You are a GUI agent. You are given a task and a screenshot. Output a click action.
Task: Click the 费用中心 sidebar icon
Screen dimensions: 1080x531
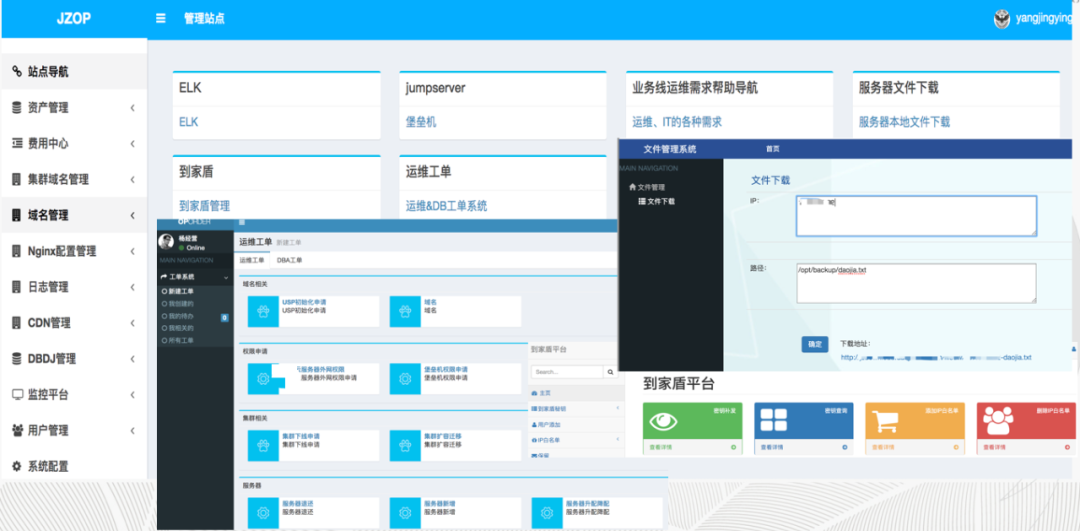tap(17, 144)
